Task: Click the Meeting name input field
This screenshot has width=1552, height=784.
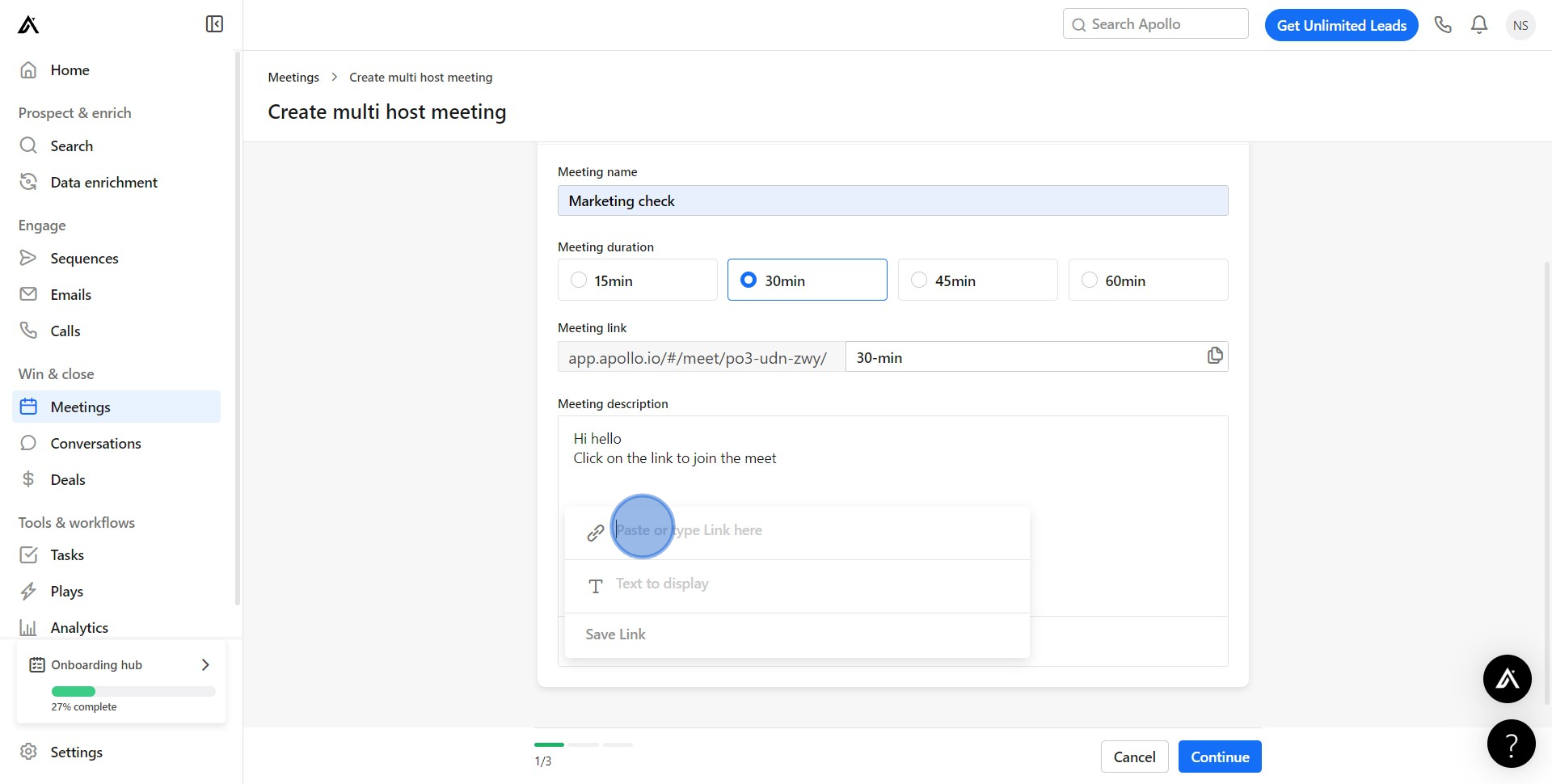Action: coord(892,200)
